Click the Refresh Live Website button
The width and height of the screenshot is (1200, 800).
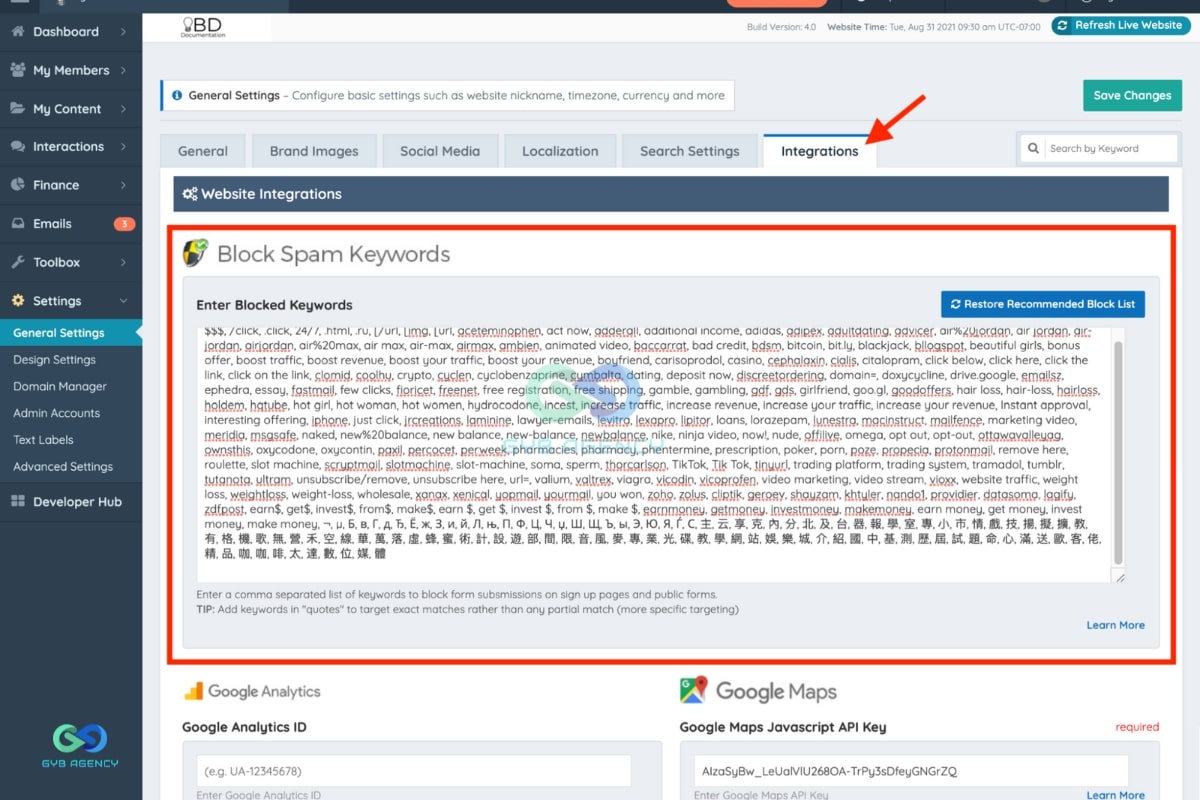point(1120,25)
